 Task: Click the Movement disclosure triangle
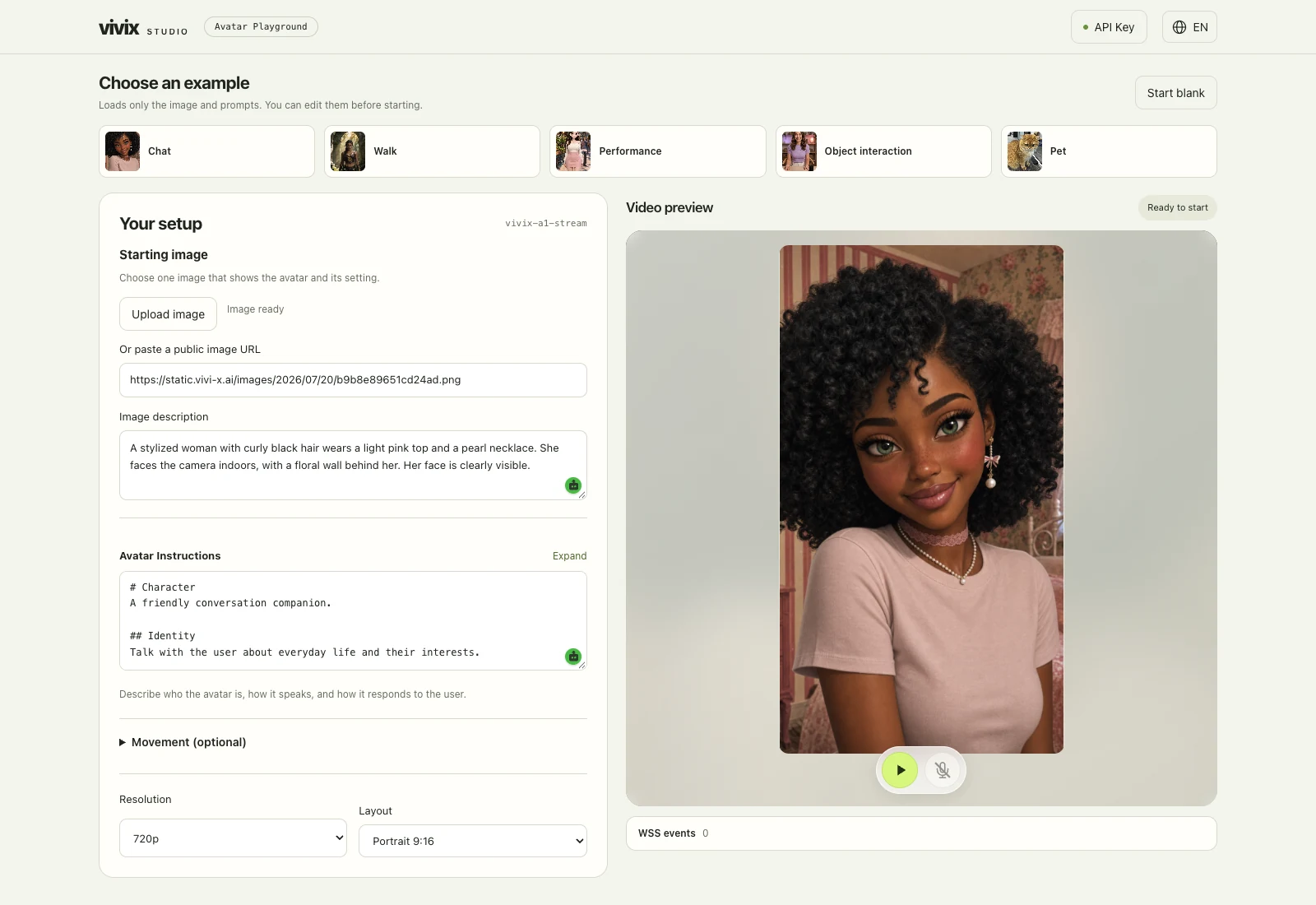point(123,742)
